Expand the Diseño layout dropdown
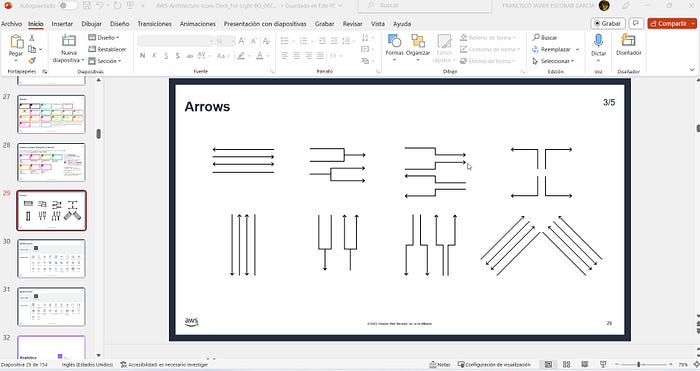 (x=104, y=38)
